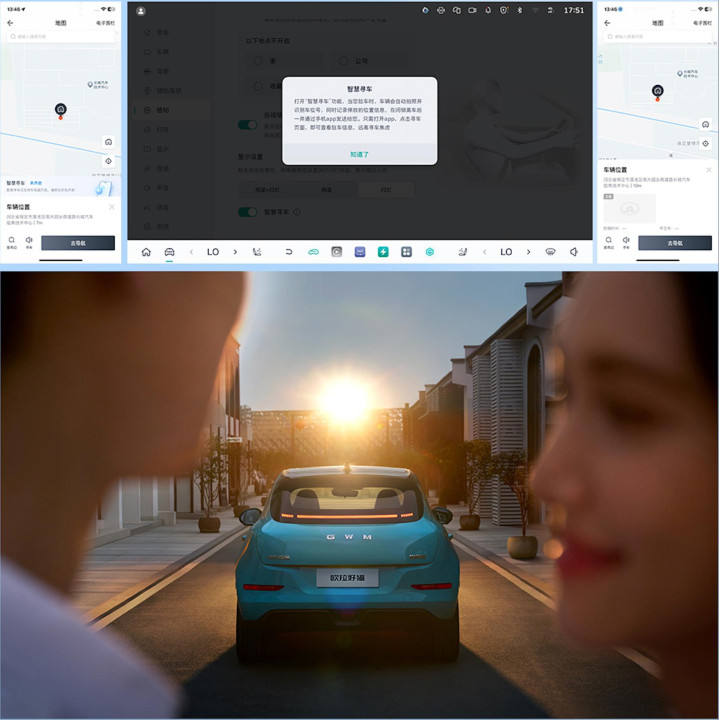Tap the locate-car button on right phone map

click(706, 124)
